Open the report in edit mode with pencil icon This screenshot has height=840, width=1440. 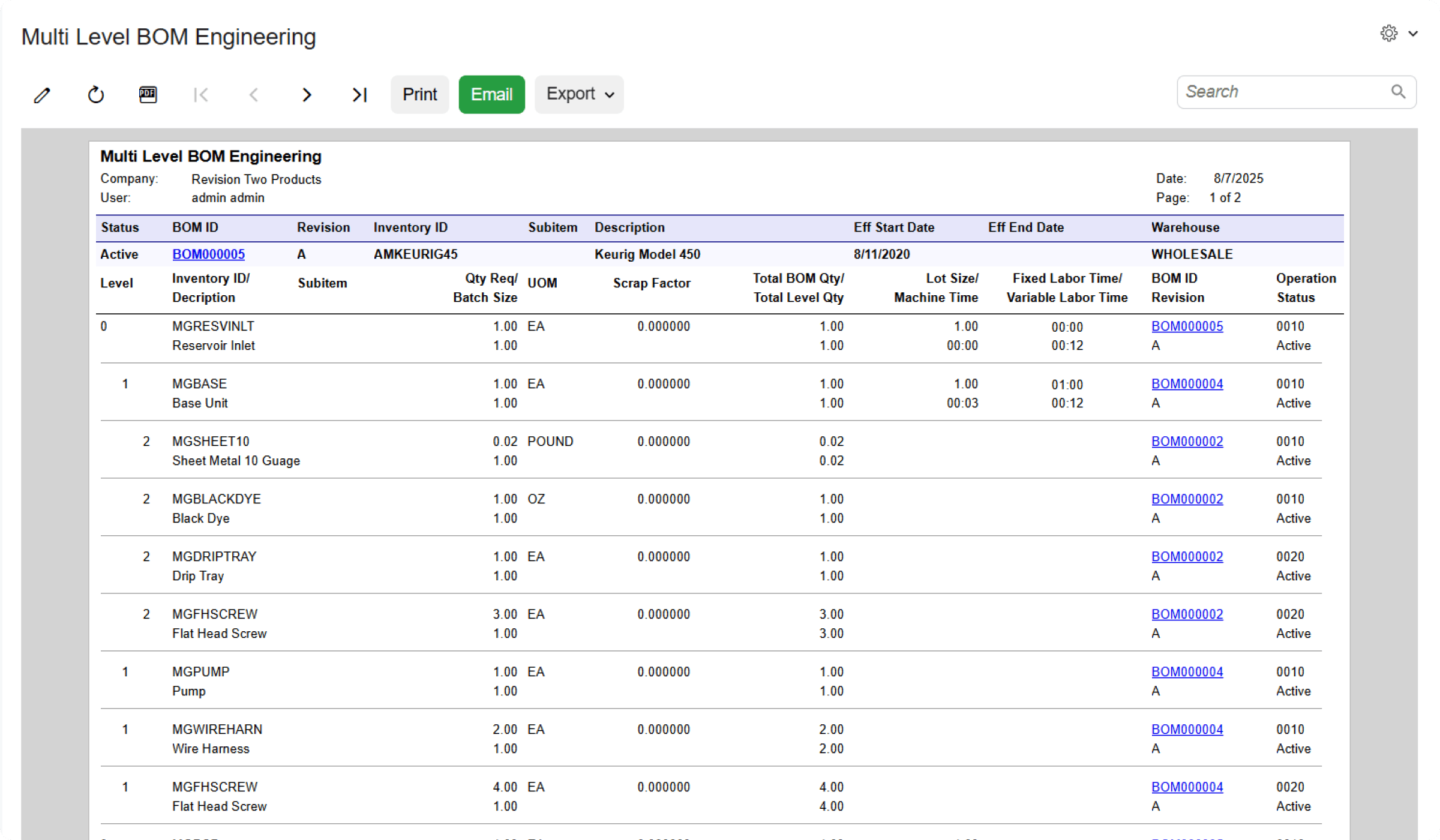[x=41, y=94]
